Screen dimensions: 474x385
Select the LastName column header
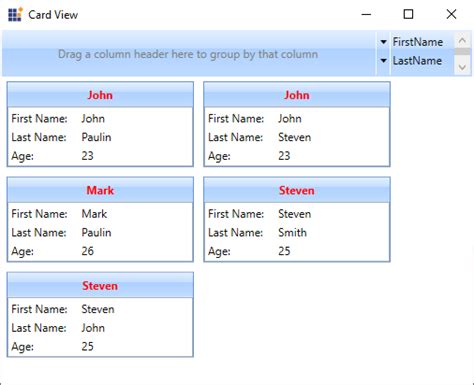click(417, 61)
